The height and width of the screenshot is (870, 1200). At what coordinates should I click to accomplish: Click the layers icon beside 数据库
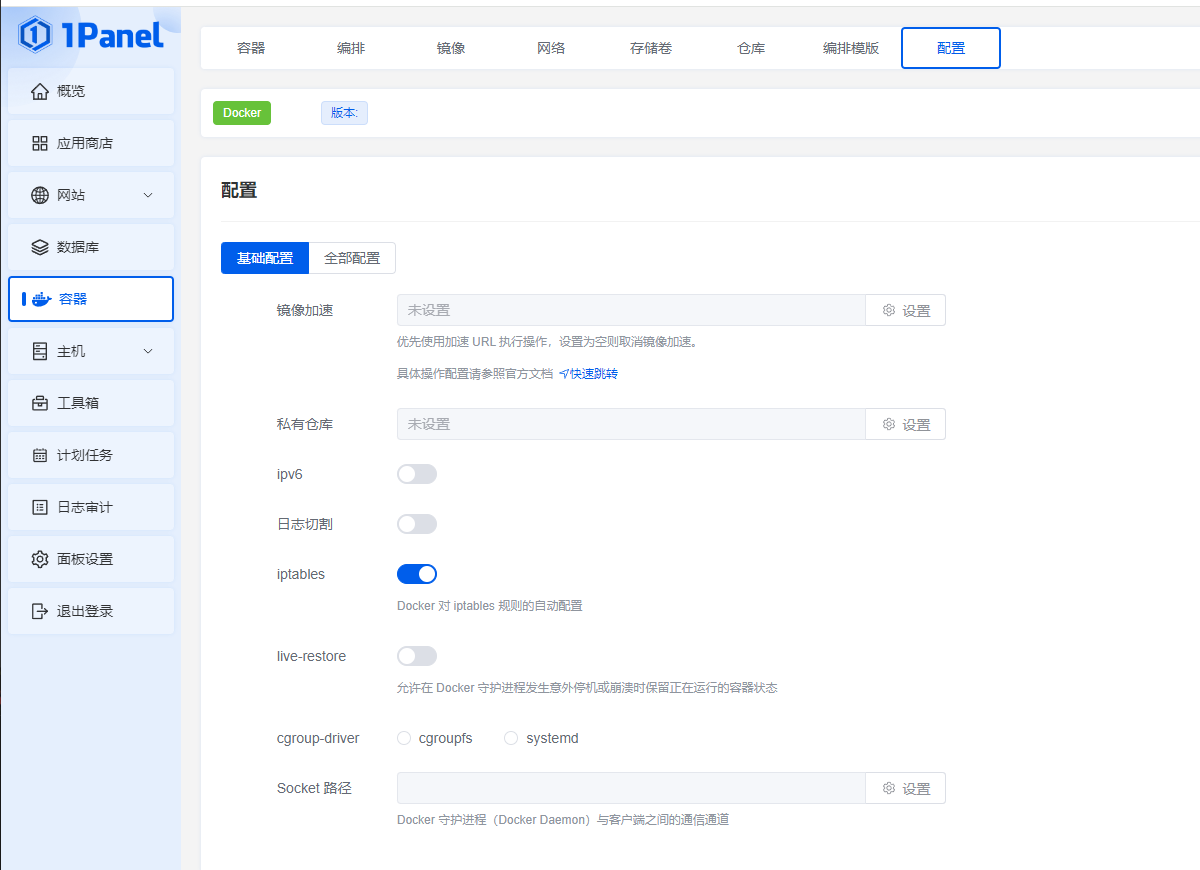point(40,247)
